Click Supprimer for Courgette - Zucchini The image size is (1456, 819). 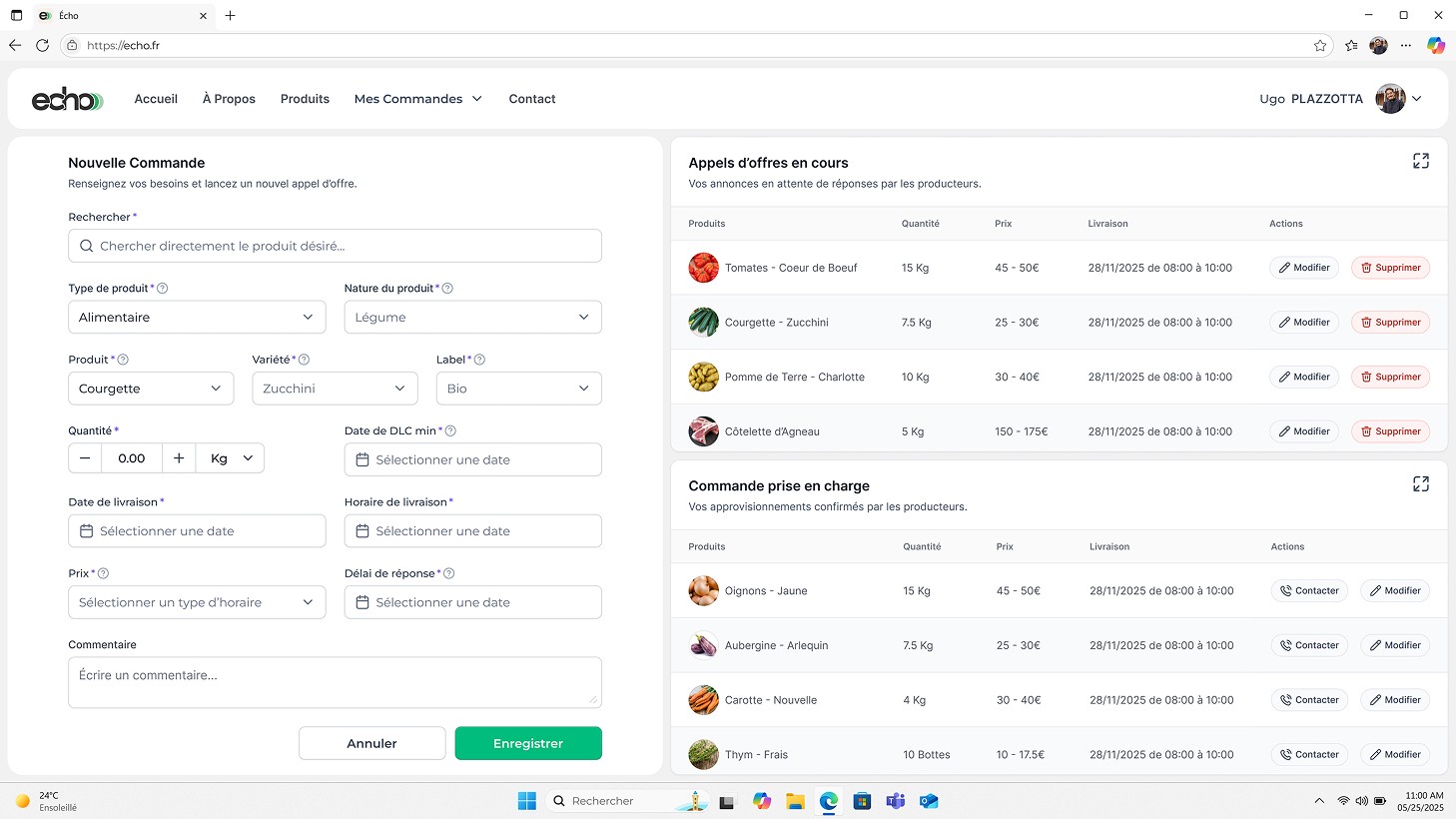tap(1390, 323)
